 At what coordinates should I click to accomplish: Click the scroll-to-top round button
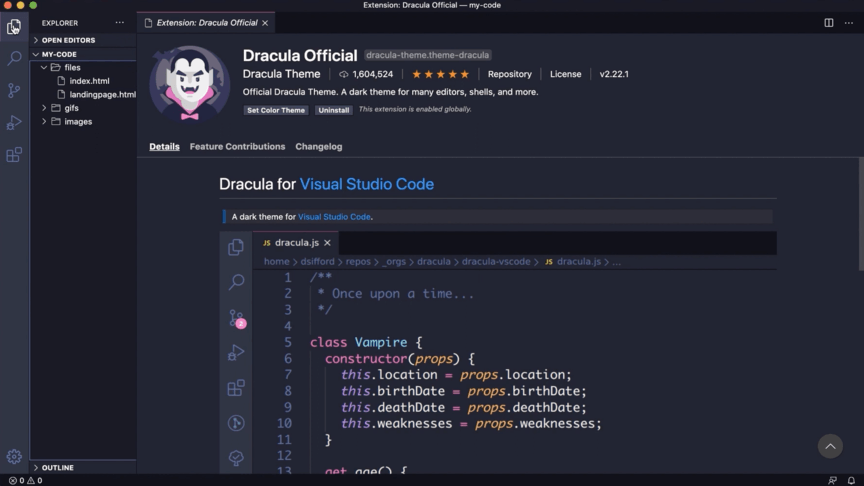[830, 446]
